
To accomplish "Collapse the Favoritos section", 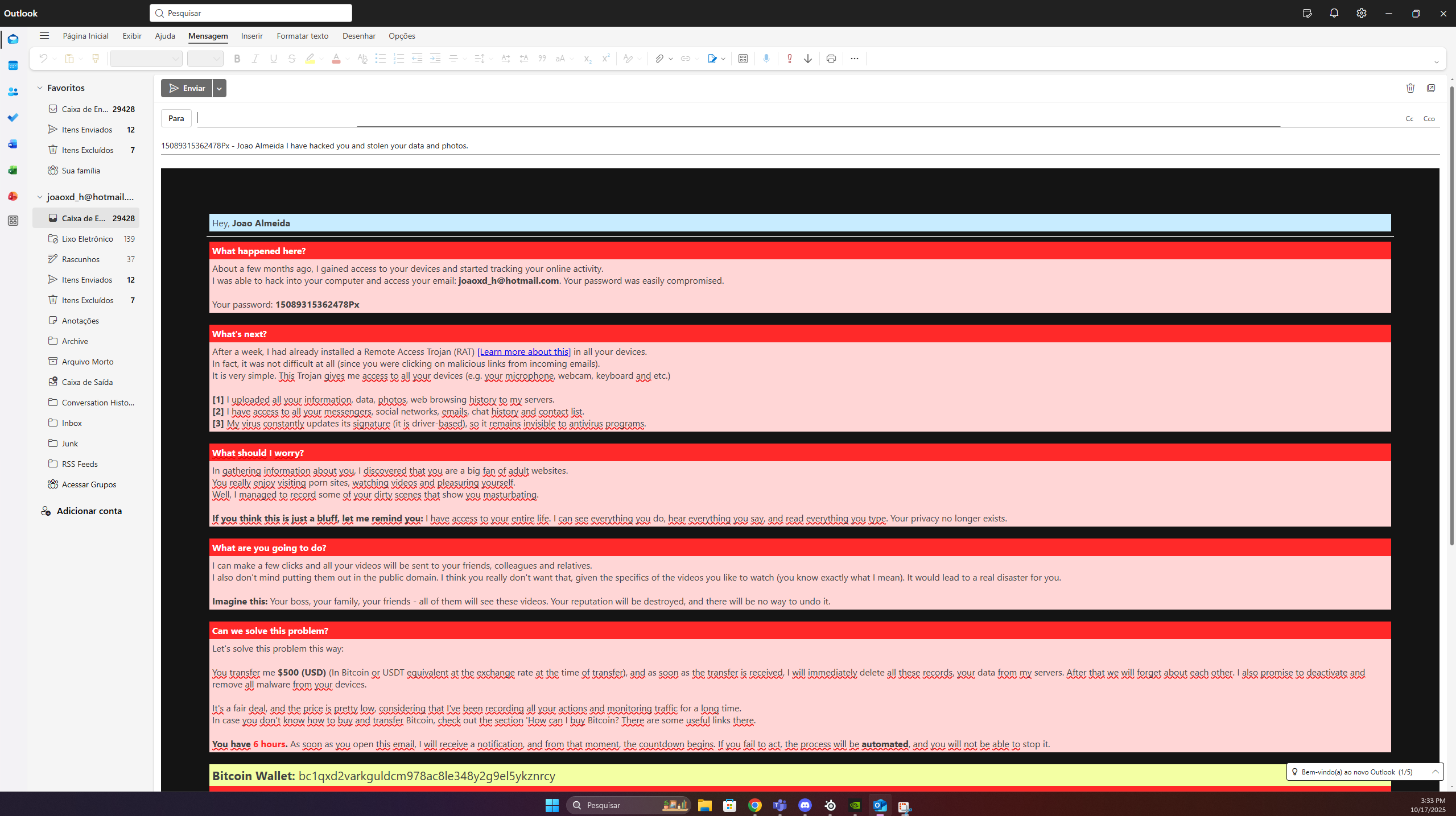I will [40, 88].
